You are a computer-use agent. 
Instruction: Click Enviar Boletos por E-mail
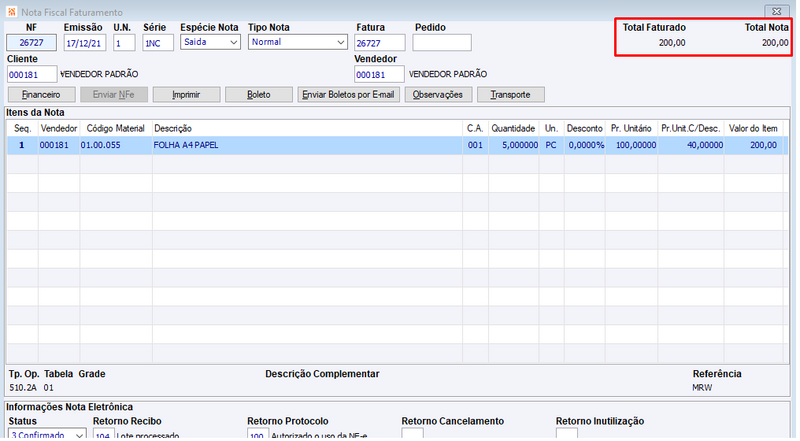(x=348, y=95)
